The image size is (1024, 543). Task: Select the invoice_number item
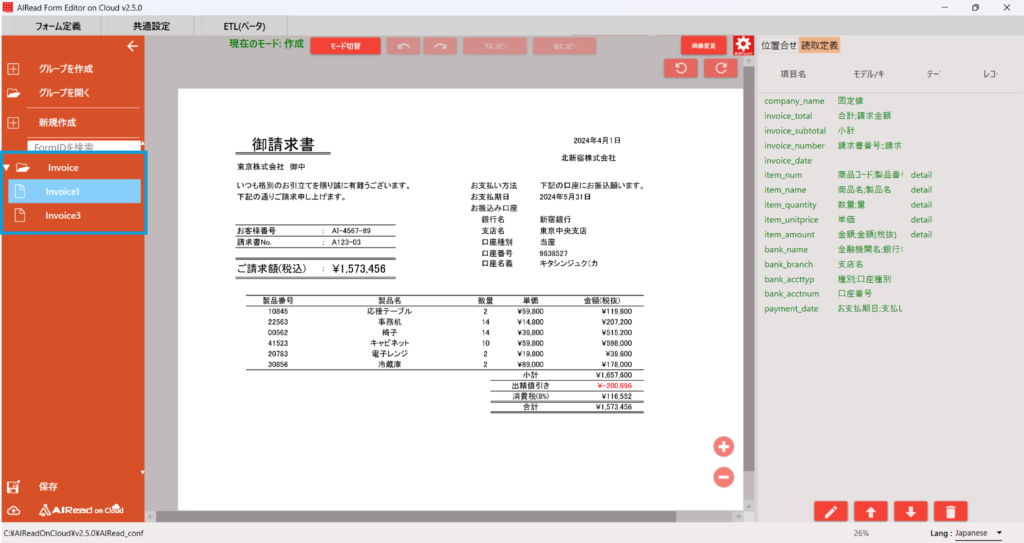click(x=794, y=146)
